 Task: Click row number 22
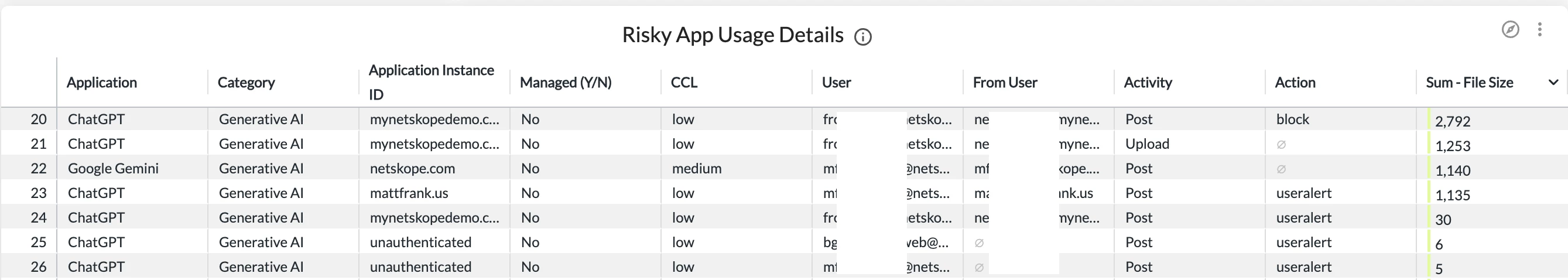(x=38, y=169)
